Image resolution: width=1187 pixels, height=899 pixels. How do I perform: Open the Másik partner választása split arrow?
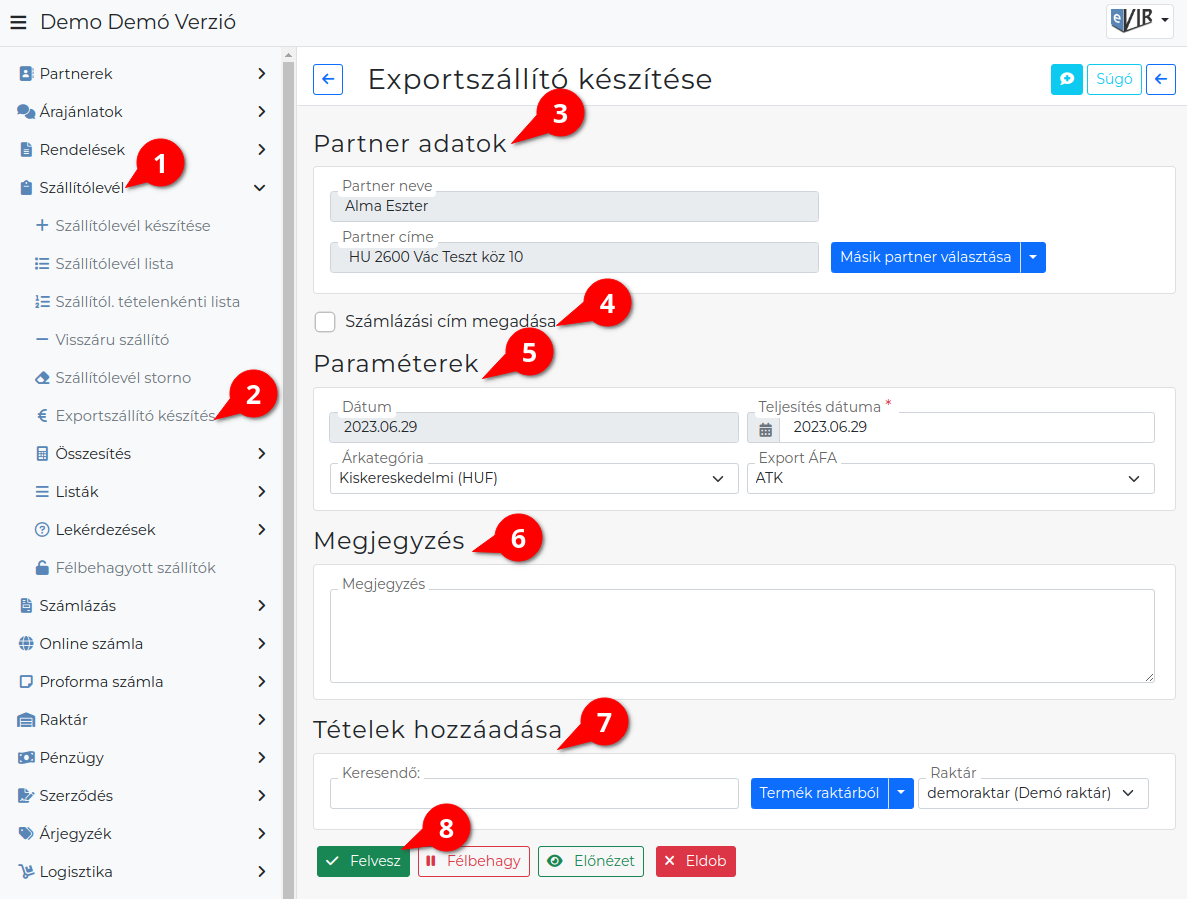tap(1033, 257)
